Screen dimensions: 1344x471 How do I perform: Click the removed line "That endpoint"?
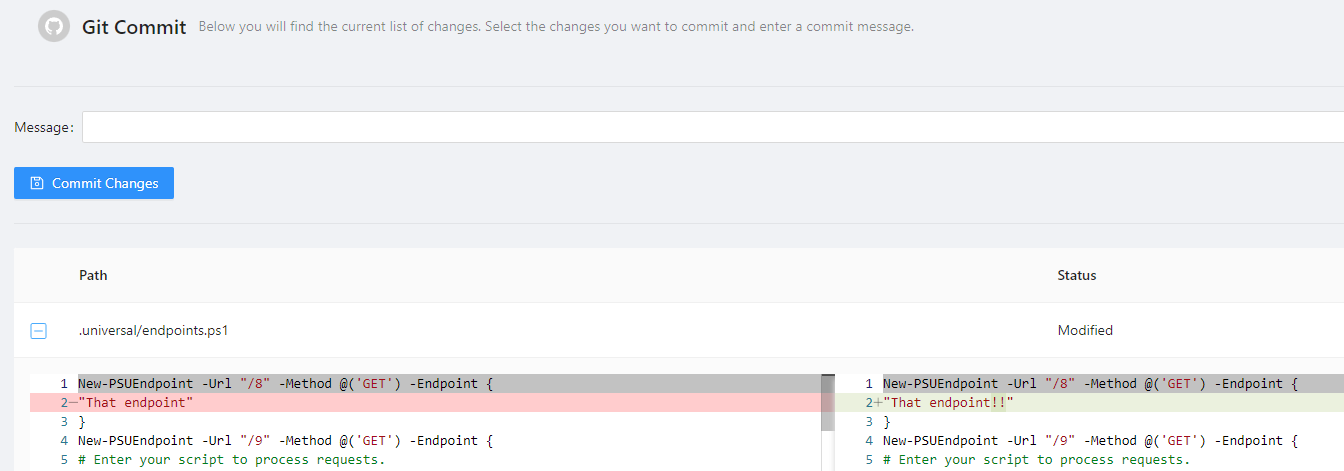point(136,402)
